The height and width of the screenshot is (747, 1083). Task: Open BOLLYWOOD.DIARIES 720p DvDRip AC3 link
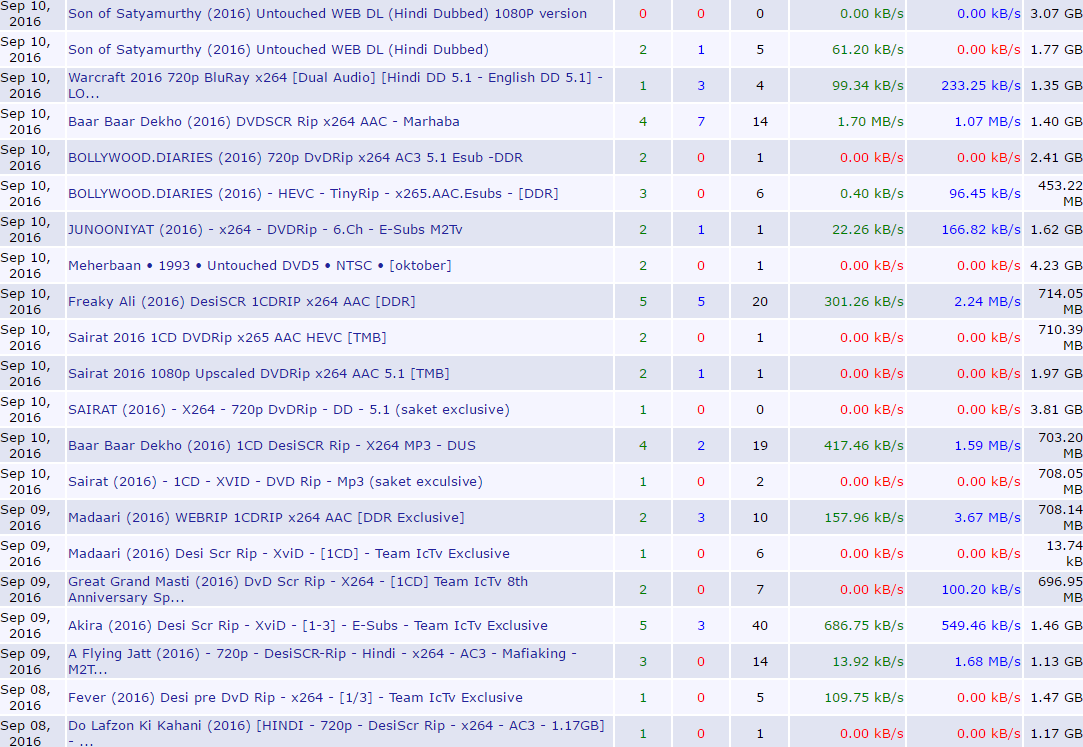pos(296,157)
